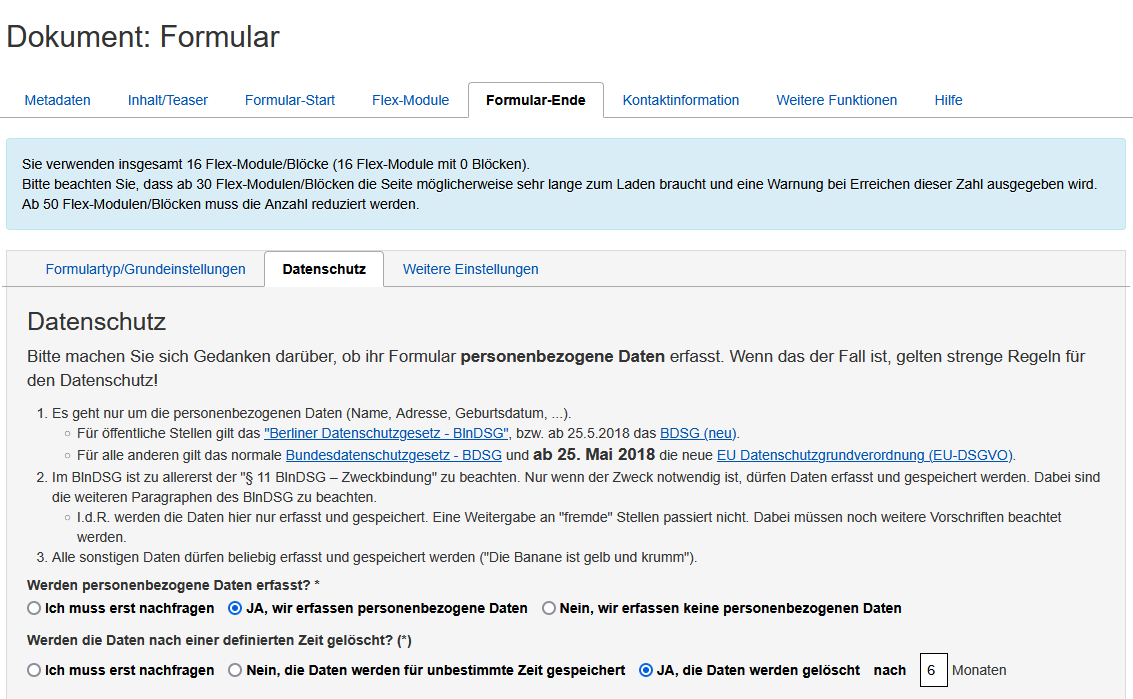Select 'Ich muss erst nachfragen' for Datenlöschung
Image resolution: width=1133 pixels, height=699 pixels.
(x=30, y=670)
